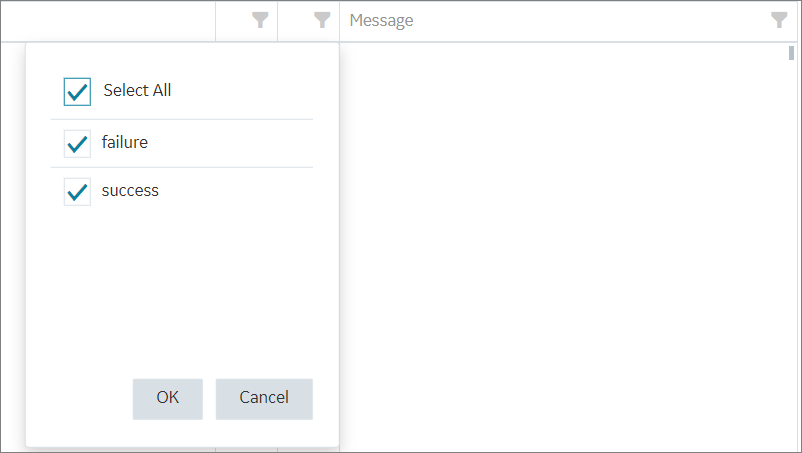Click the OK button
The height and width of the screenshot is (453, 802).
coord(168,399)
